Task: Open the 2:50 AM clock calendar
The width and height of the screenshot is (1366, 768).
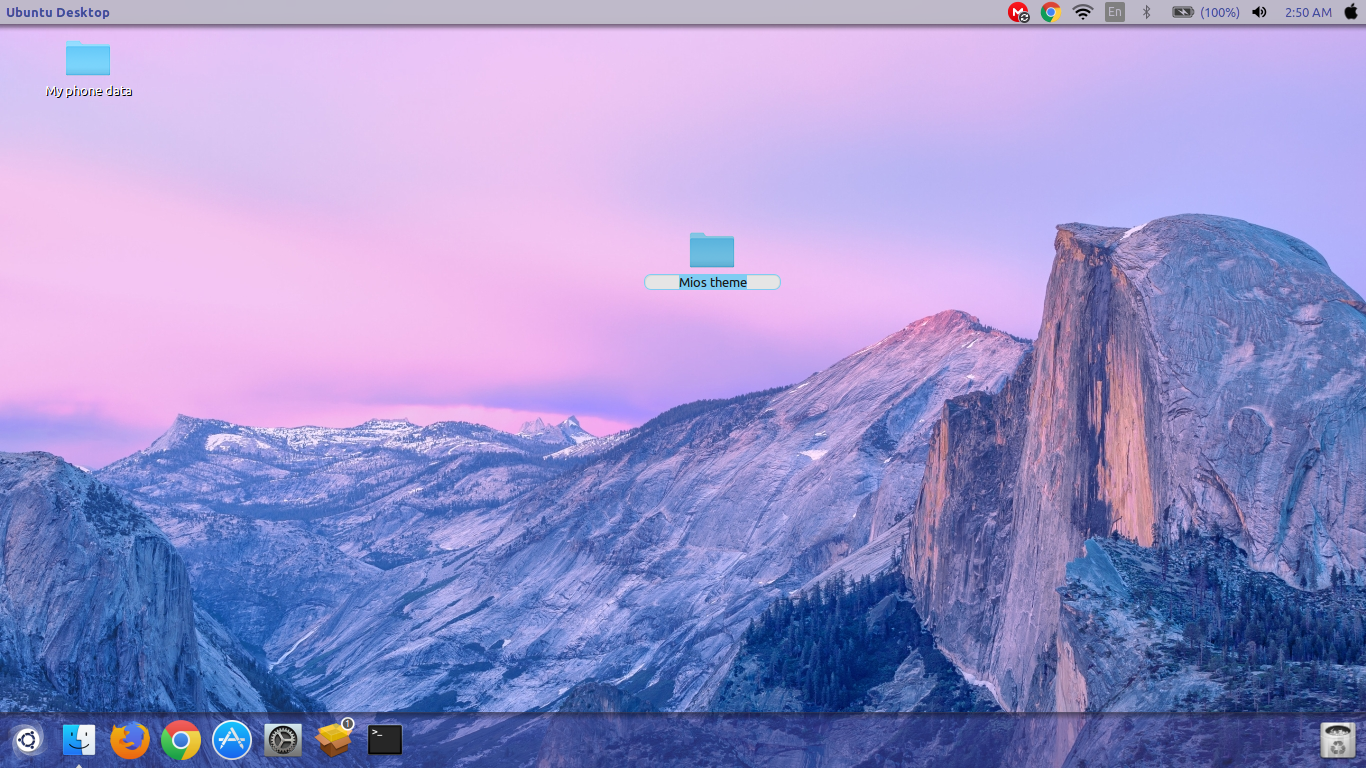Action: [1308, 12]
